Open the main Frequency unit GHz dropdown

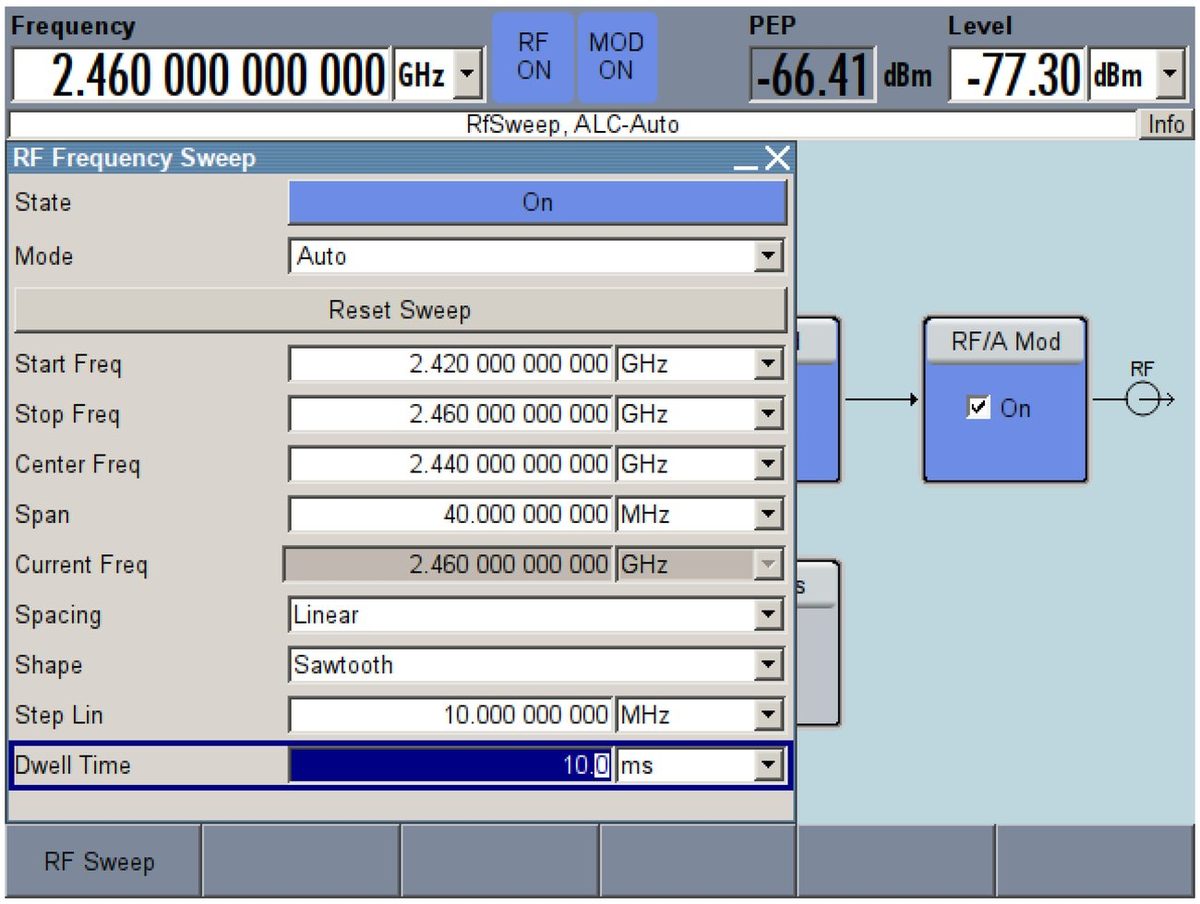439,75
